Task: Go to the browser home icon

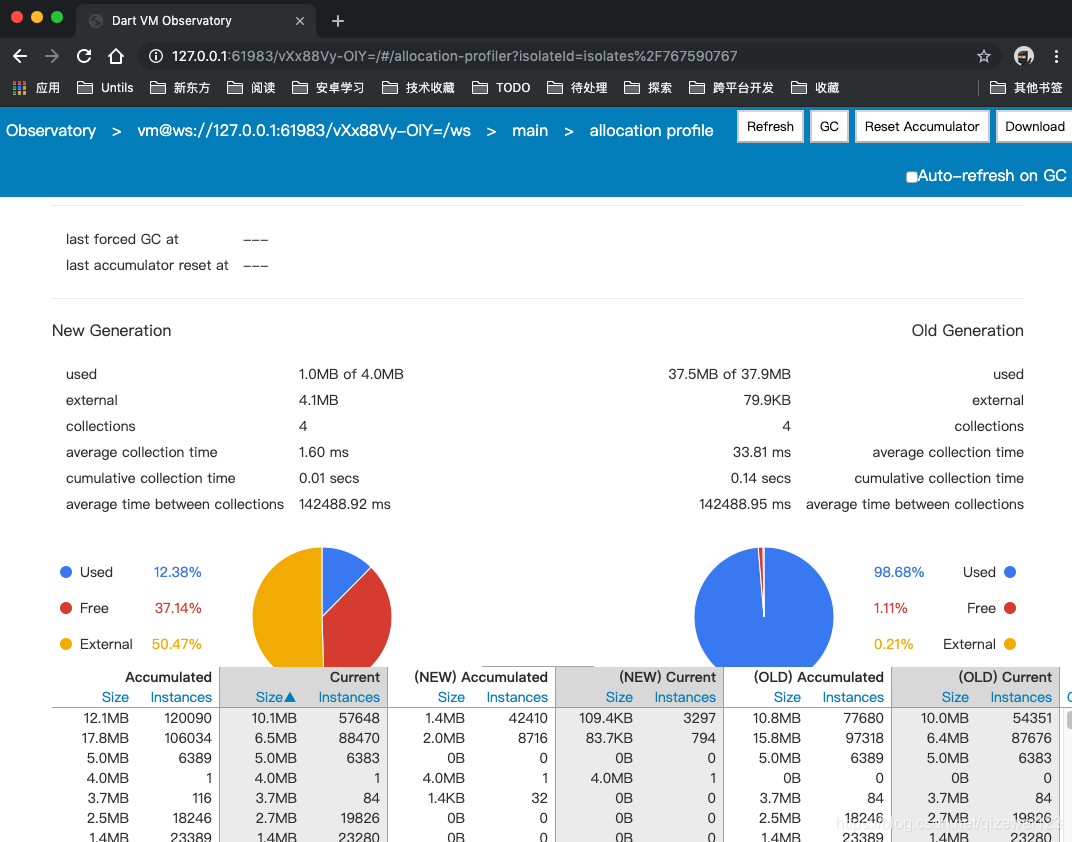Action: coord(116,56)
